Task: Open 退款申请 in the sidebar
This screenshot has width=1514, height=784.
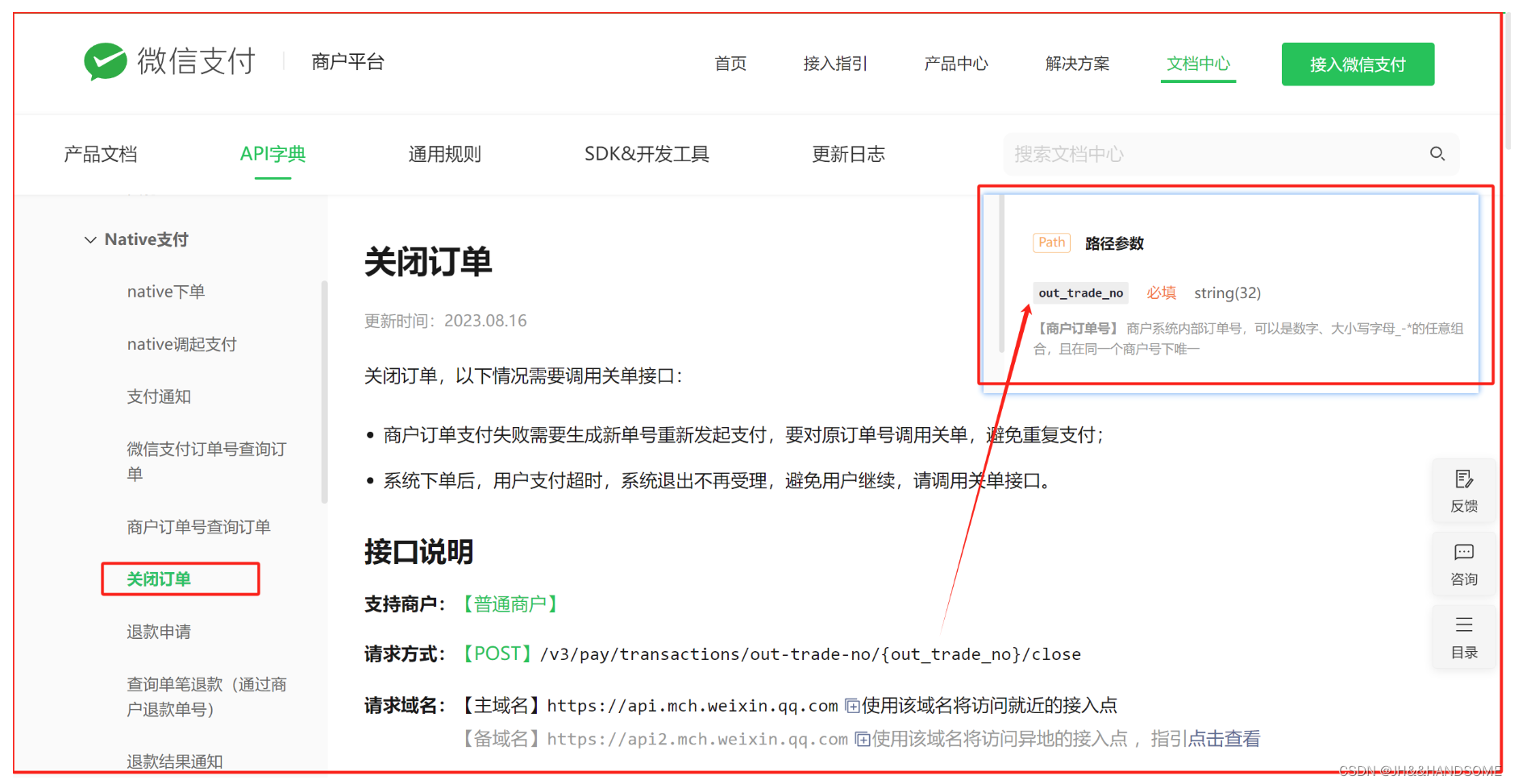Action: (159, 632)
